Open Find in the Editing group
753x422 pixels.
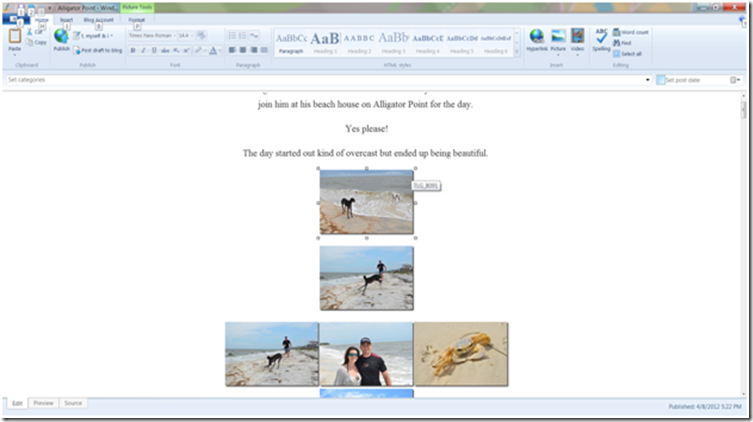click(x=622, y=43)
